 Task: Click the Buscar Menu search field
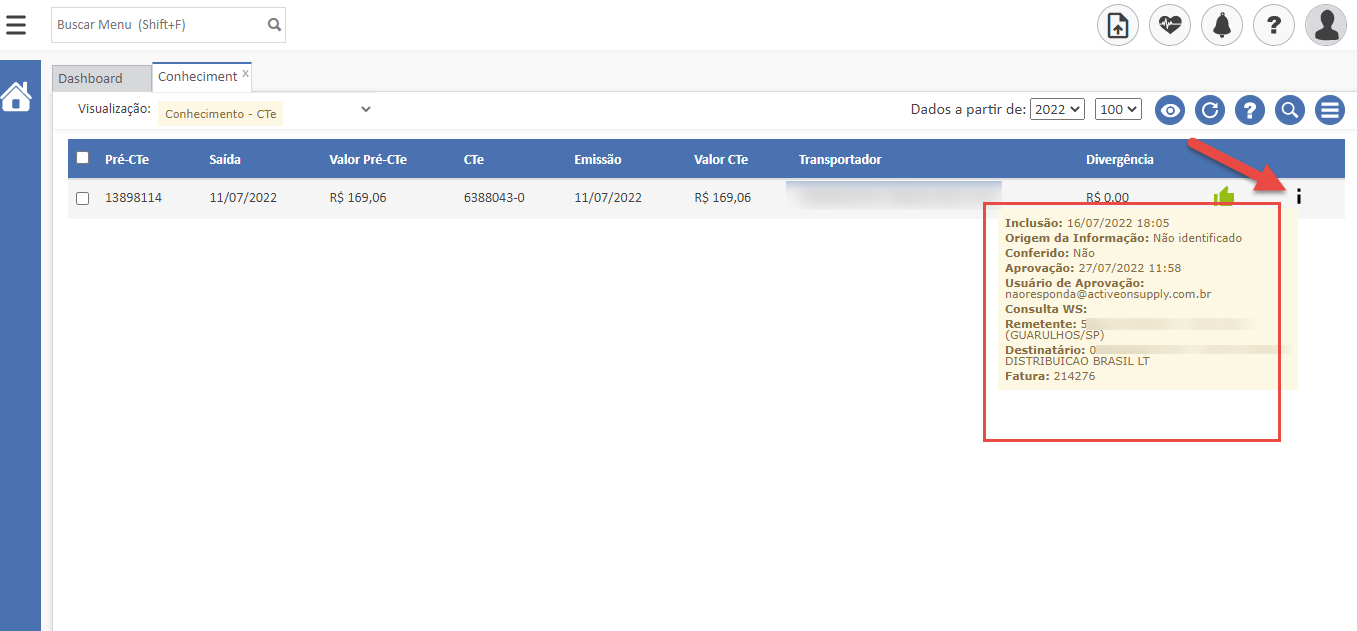158,25
